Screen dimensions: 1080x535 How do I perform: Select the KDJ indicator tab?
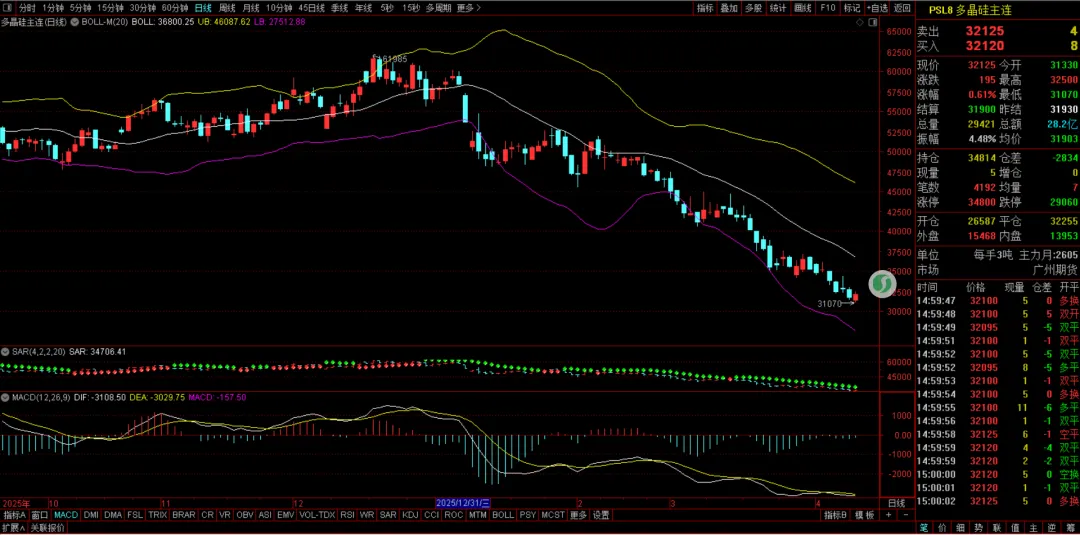pyautogui.click(x=410, y=514)
